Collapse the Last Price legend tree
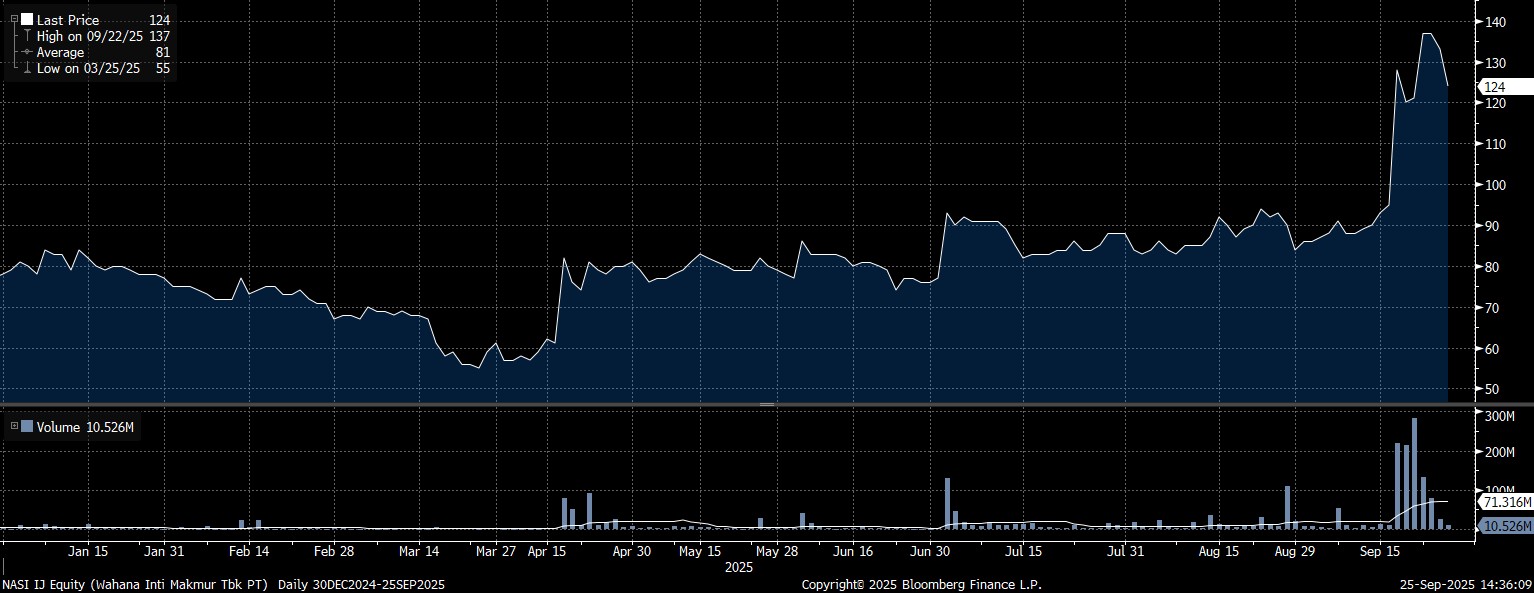Screen dimensions: 1534x593 [14, 20]
